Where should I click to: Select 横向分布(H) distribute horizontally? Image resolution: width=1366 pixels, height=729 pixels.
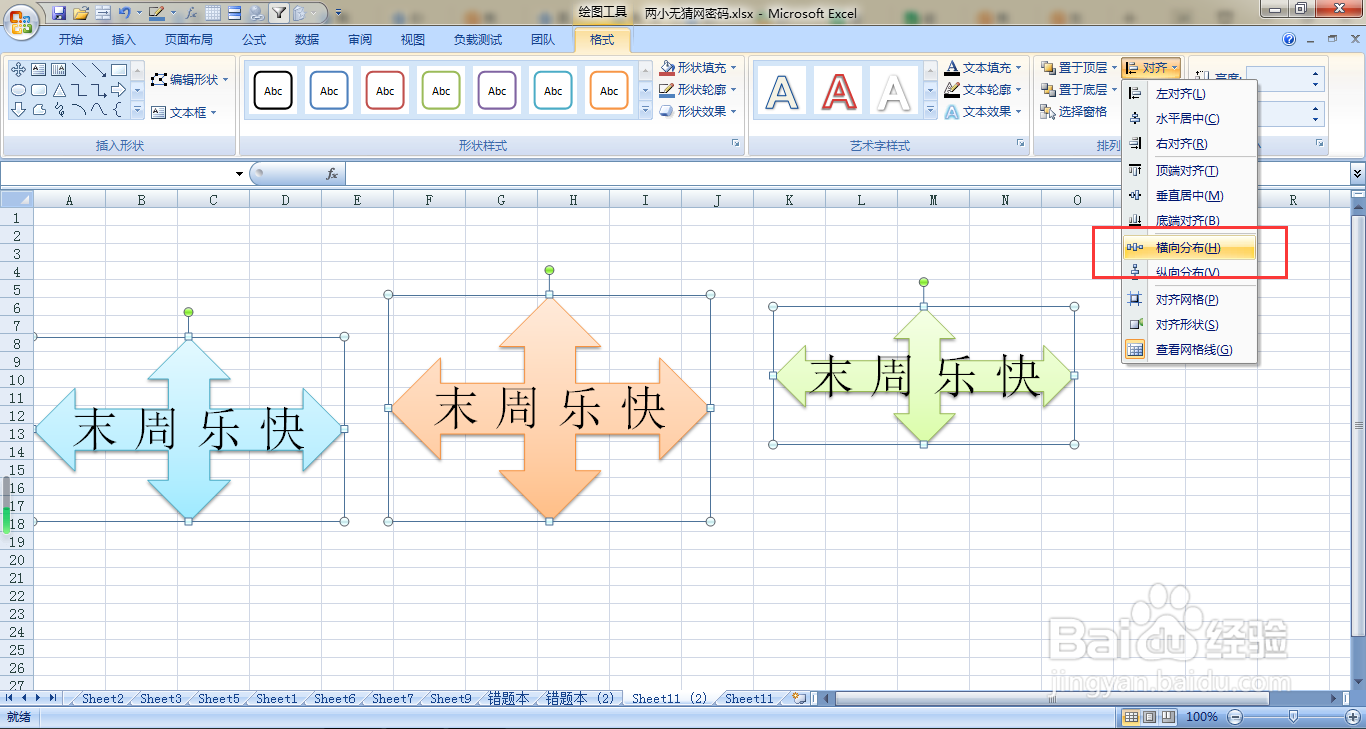pos(1190,248)
